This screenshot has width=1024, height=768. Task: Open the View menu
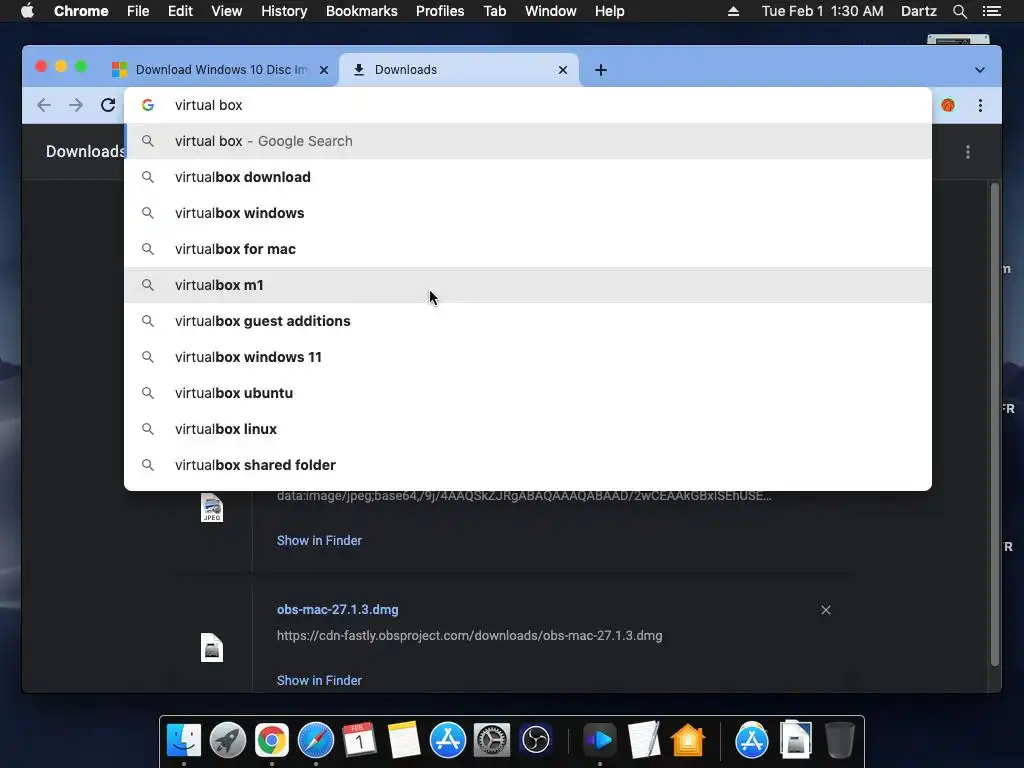click(x=227, y=11)
